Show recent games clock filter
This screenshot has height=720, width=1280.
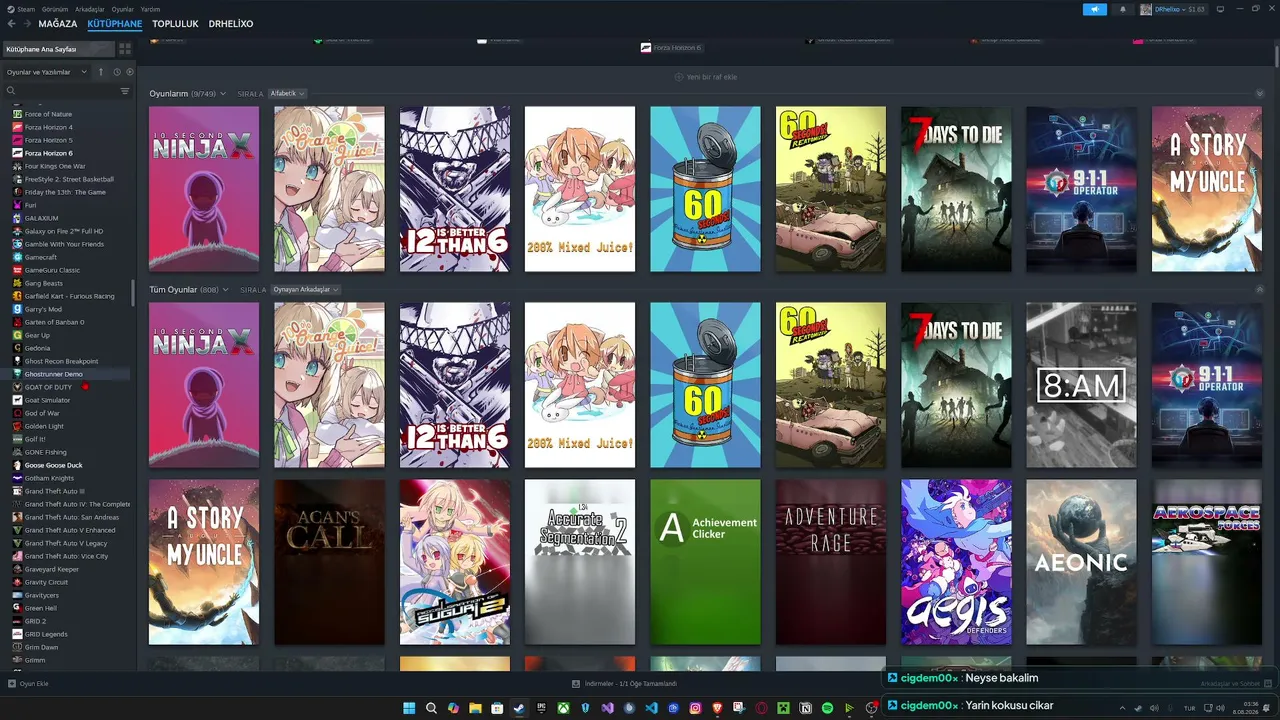click(x=117, y=72)
